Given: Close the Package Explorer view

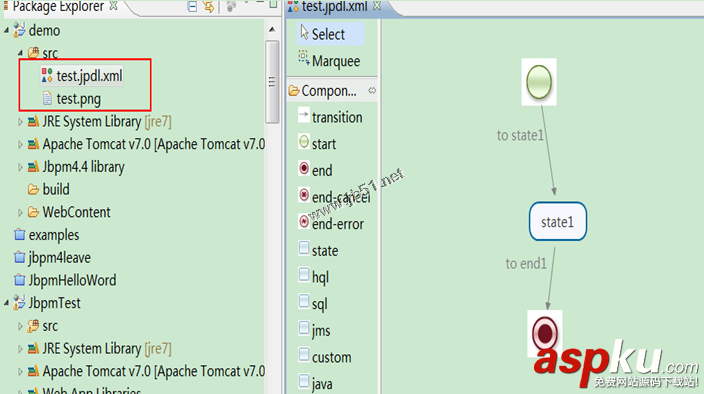Looking at the screenshot, I should click(114, 6).
